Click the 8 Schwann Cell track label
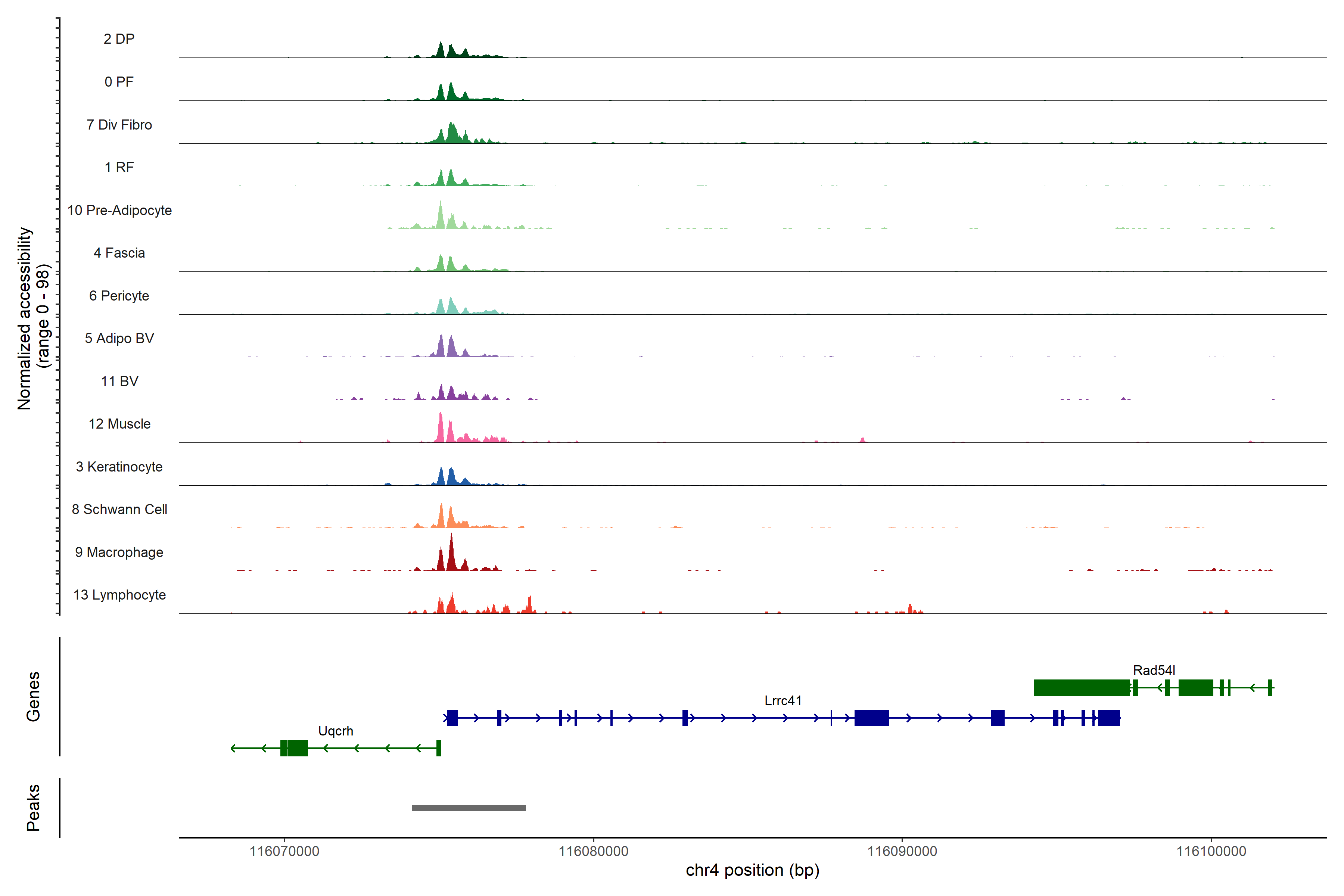This screenshot has width=1344, height=896. point(119,509)
